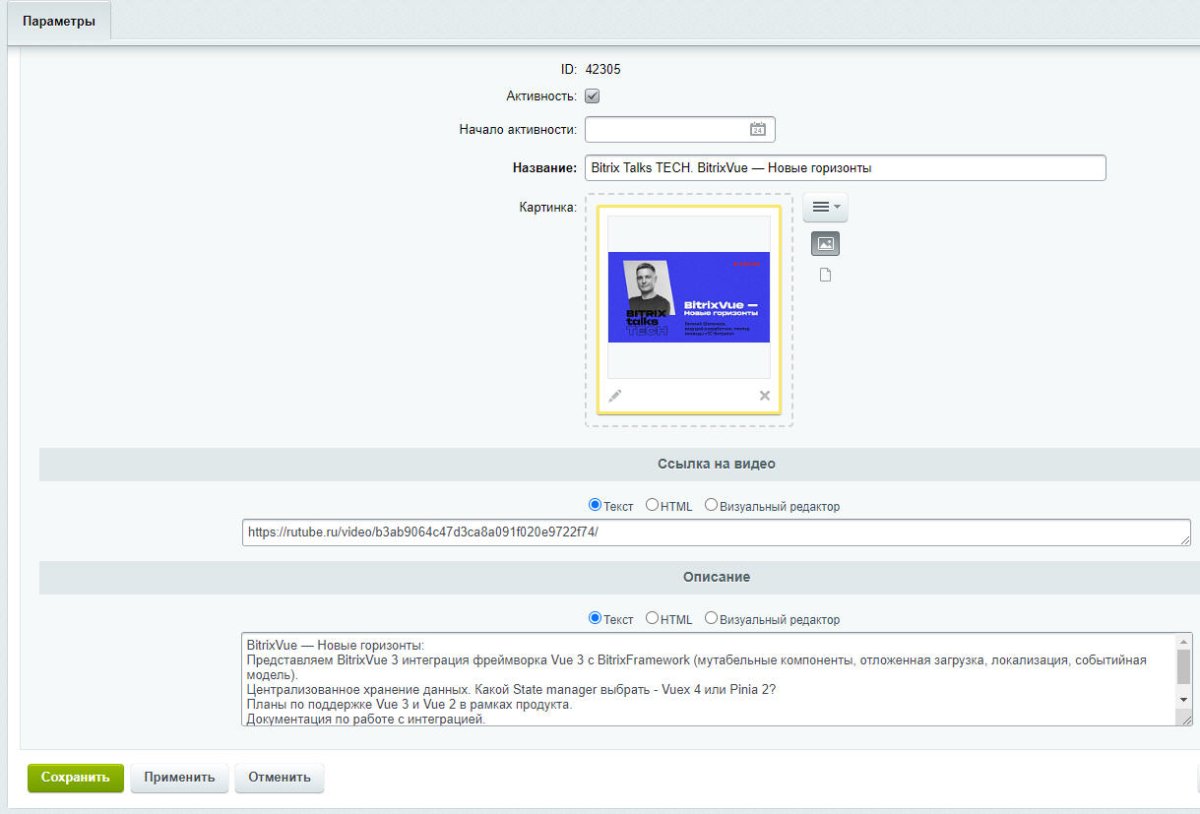Viewport: 1200px width, 814px height.
Task: Select HTML radio in the Описание section
Action: click(652, 618)
